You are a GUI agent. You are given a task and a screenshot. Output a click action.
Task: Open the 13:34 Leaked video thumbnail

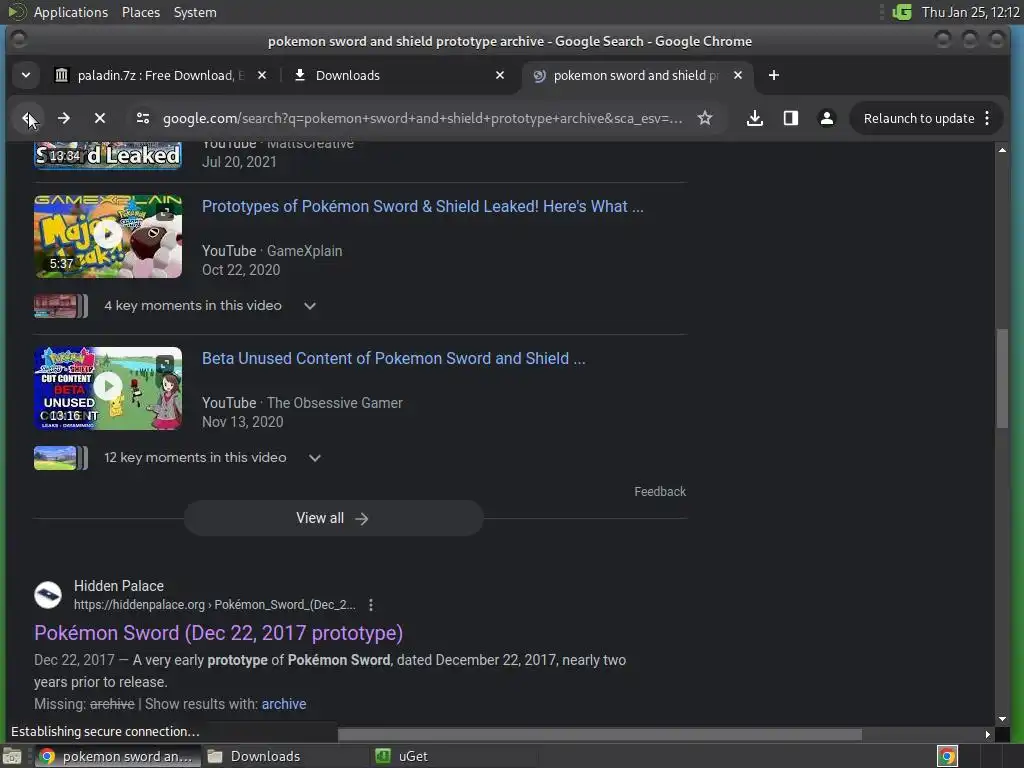pyautogui.click(x=108, y=155)
